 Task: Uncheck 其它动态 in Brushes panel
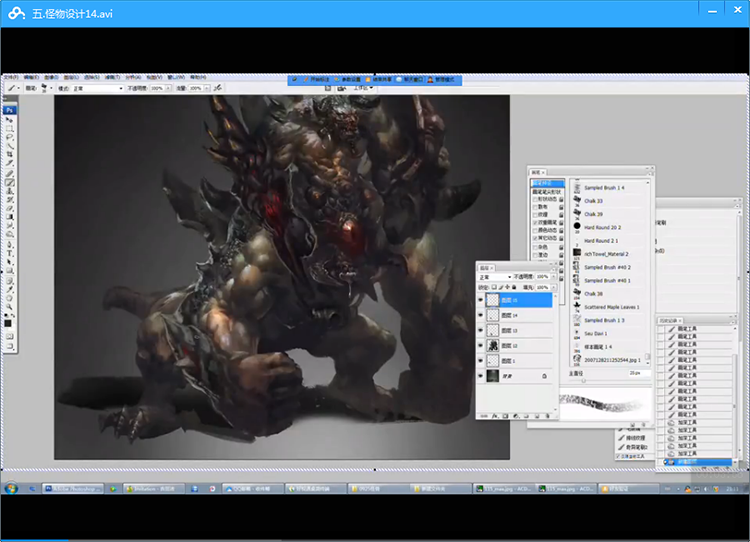535,238
